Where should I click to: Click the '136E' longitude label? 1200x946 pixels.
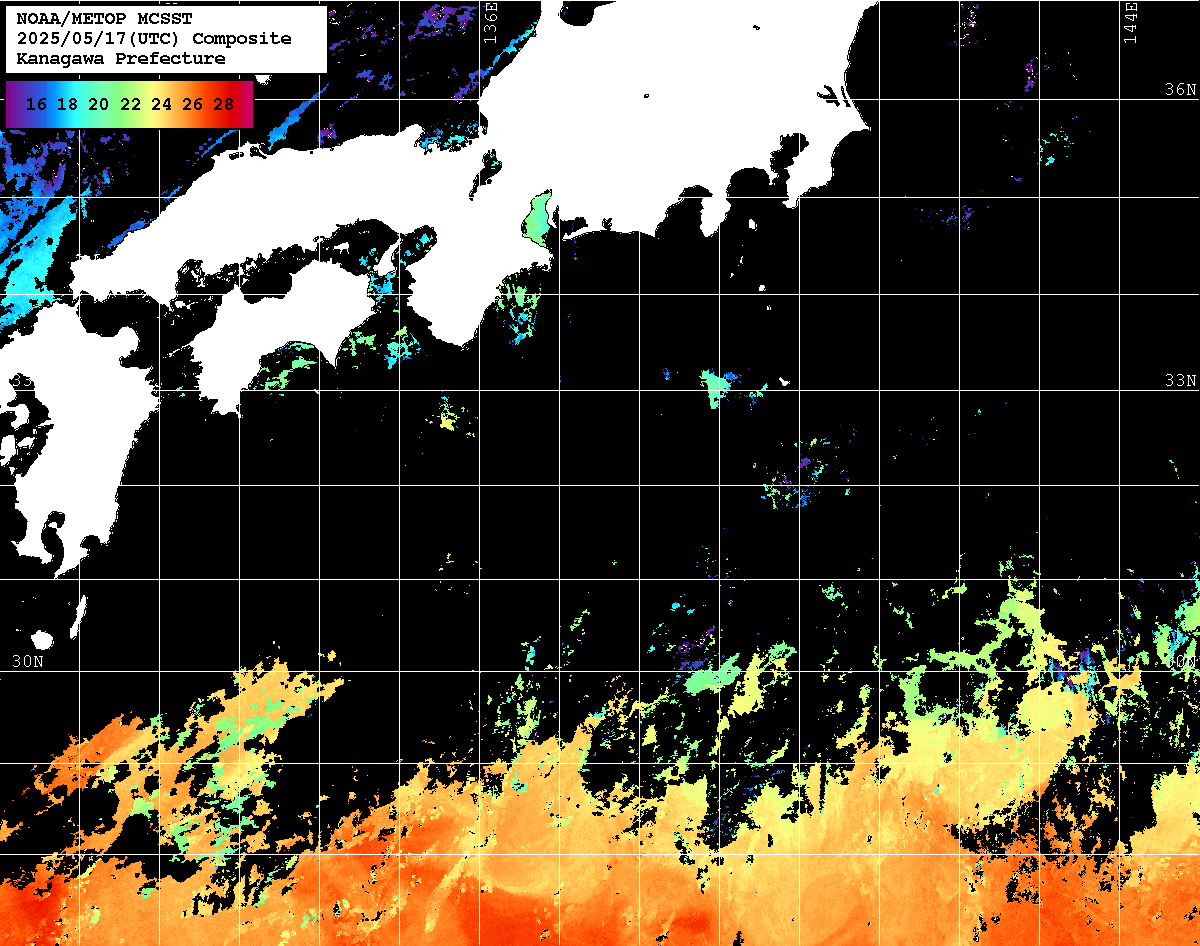(490, 22)
